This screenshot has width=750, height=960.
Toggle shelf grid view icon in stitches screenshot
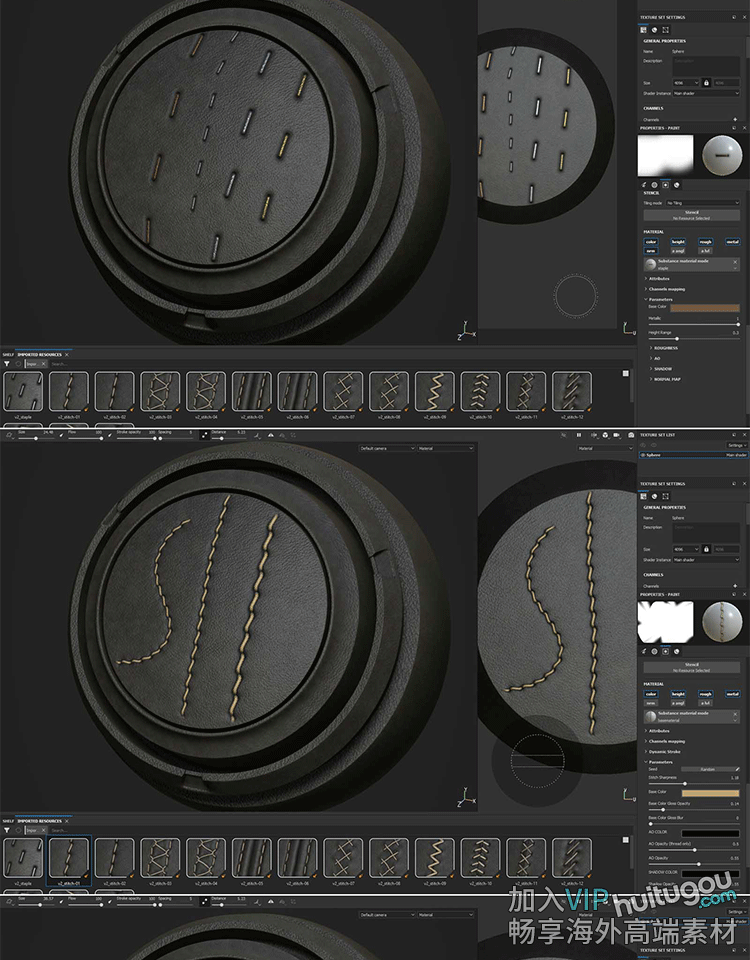pos(626,840)
